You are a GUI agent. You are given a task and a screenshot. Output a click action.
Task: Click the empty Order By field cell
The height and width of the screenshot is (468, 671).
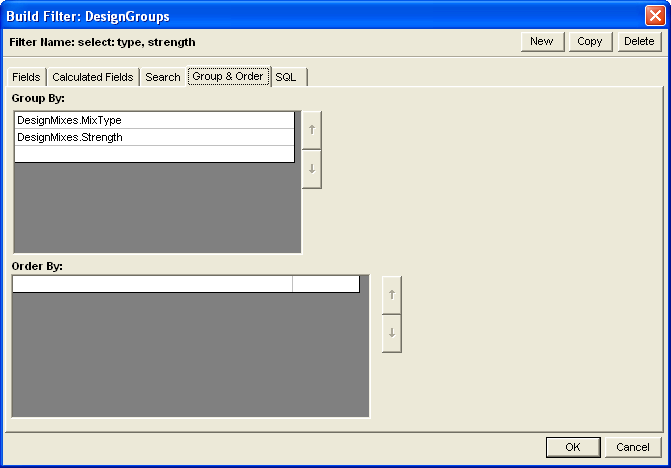152,284
